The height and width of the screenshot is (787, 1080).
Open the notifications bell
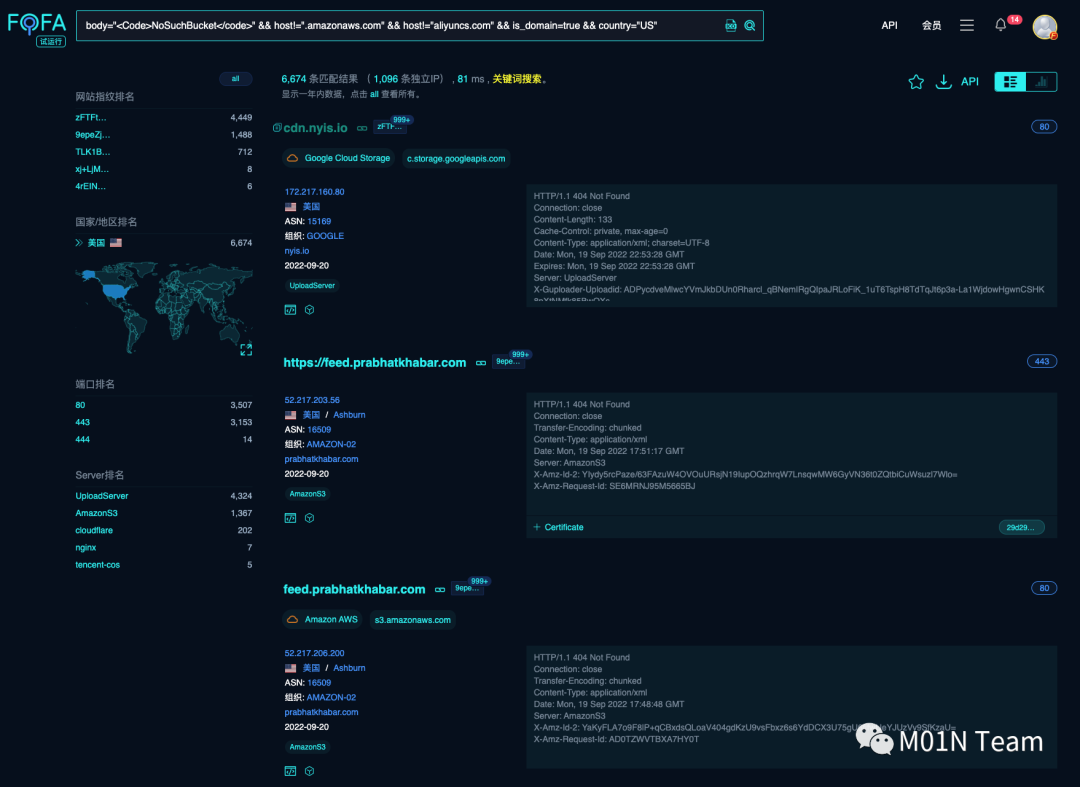(1001, 25)
